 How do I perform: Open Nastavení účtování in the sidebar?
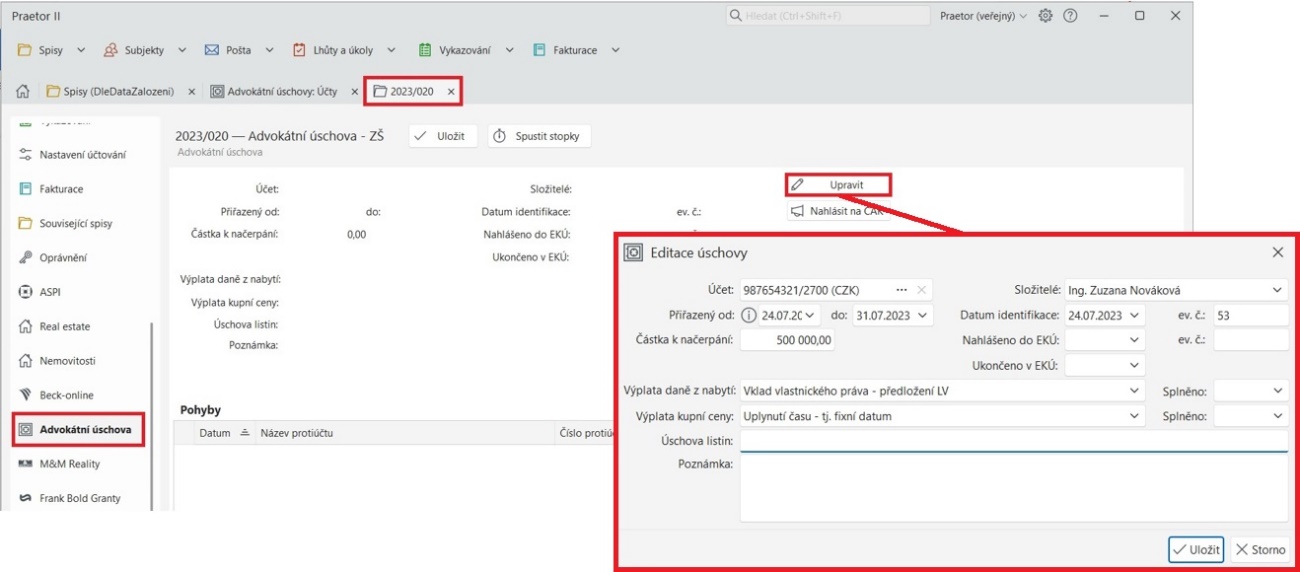point(82,155)
